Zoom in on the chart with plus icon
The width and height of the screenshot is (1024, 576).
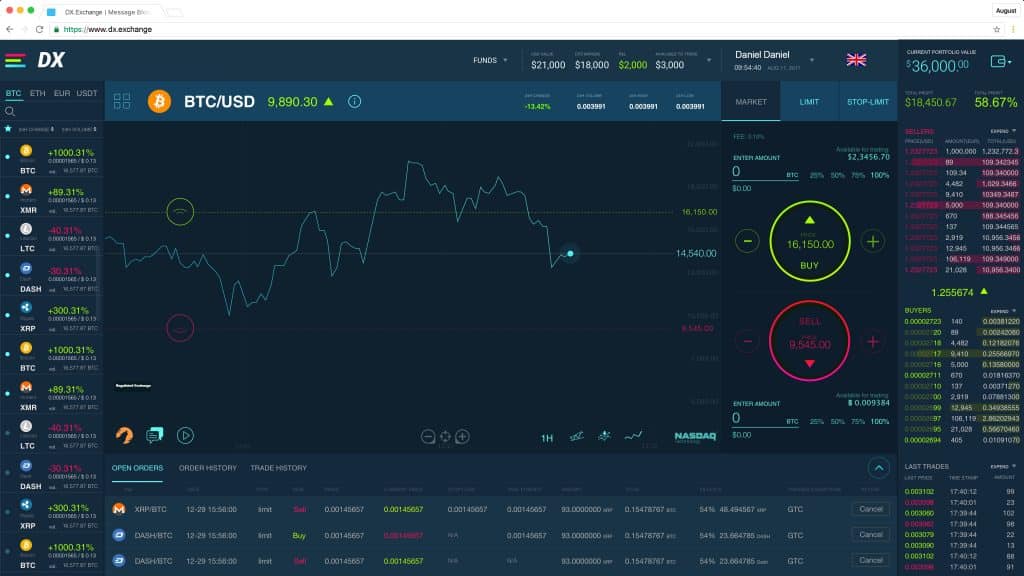(460, 435)
